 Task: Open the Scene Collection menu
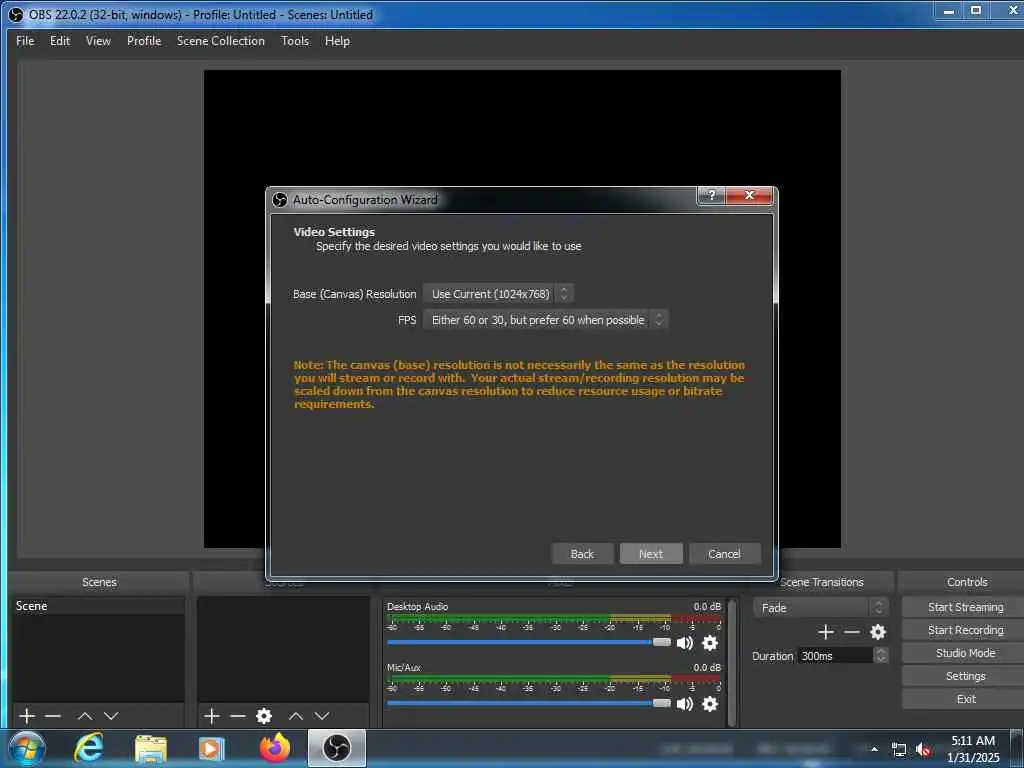(221, 40)
